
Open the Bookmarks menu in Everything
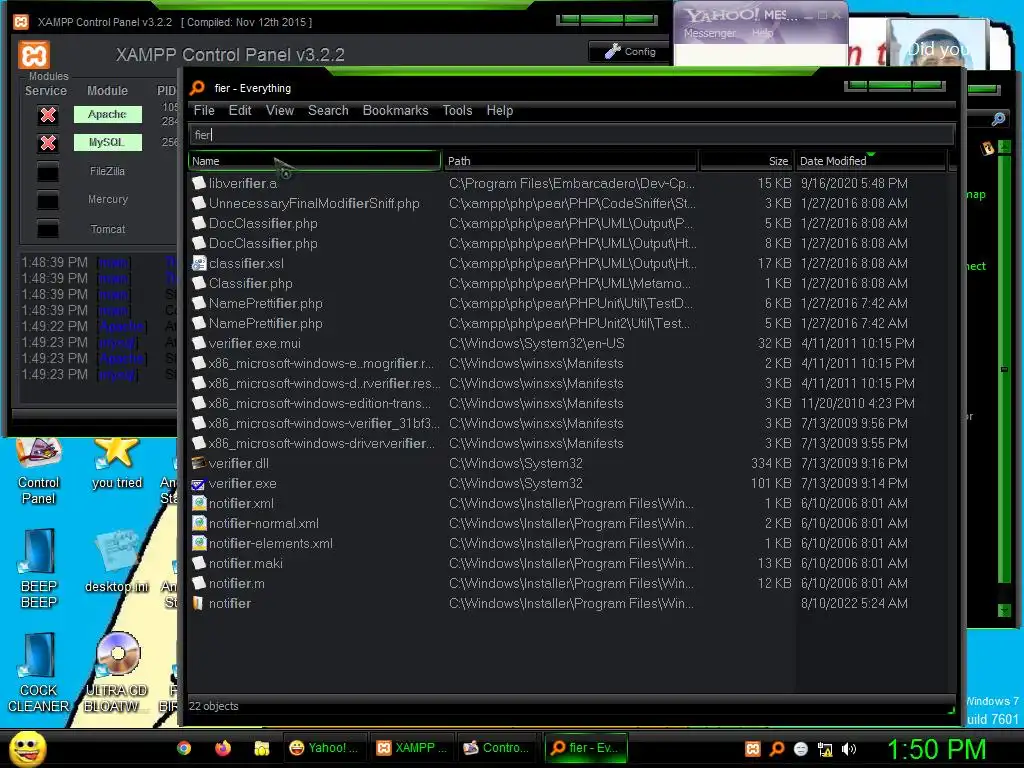tap(395, 110)
